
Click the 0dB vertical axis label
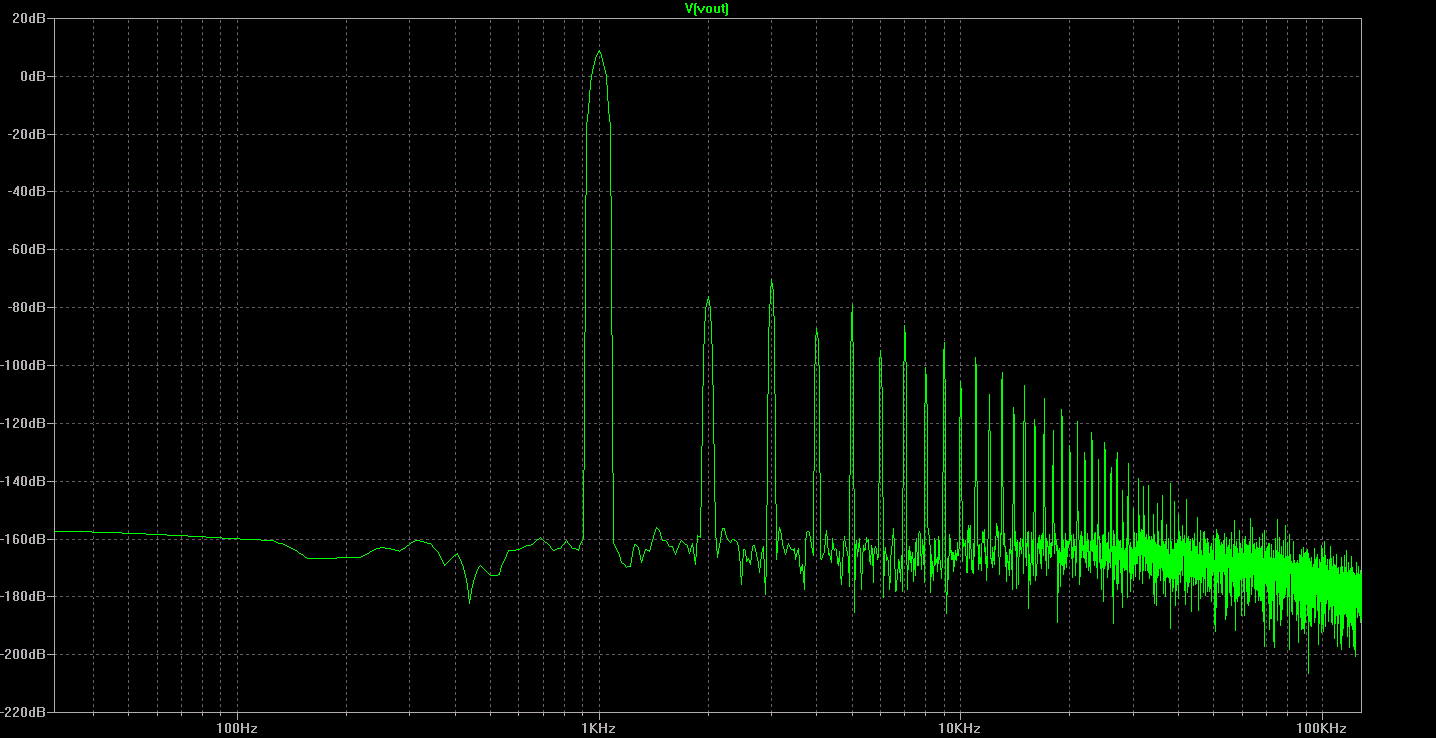coord(34,76)
